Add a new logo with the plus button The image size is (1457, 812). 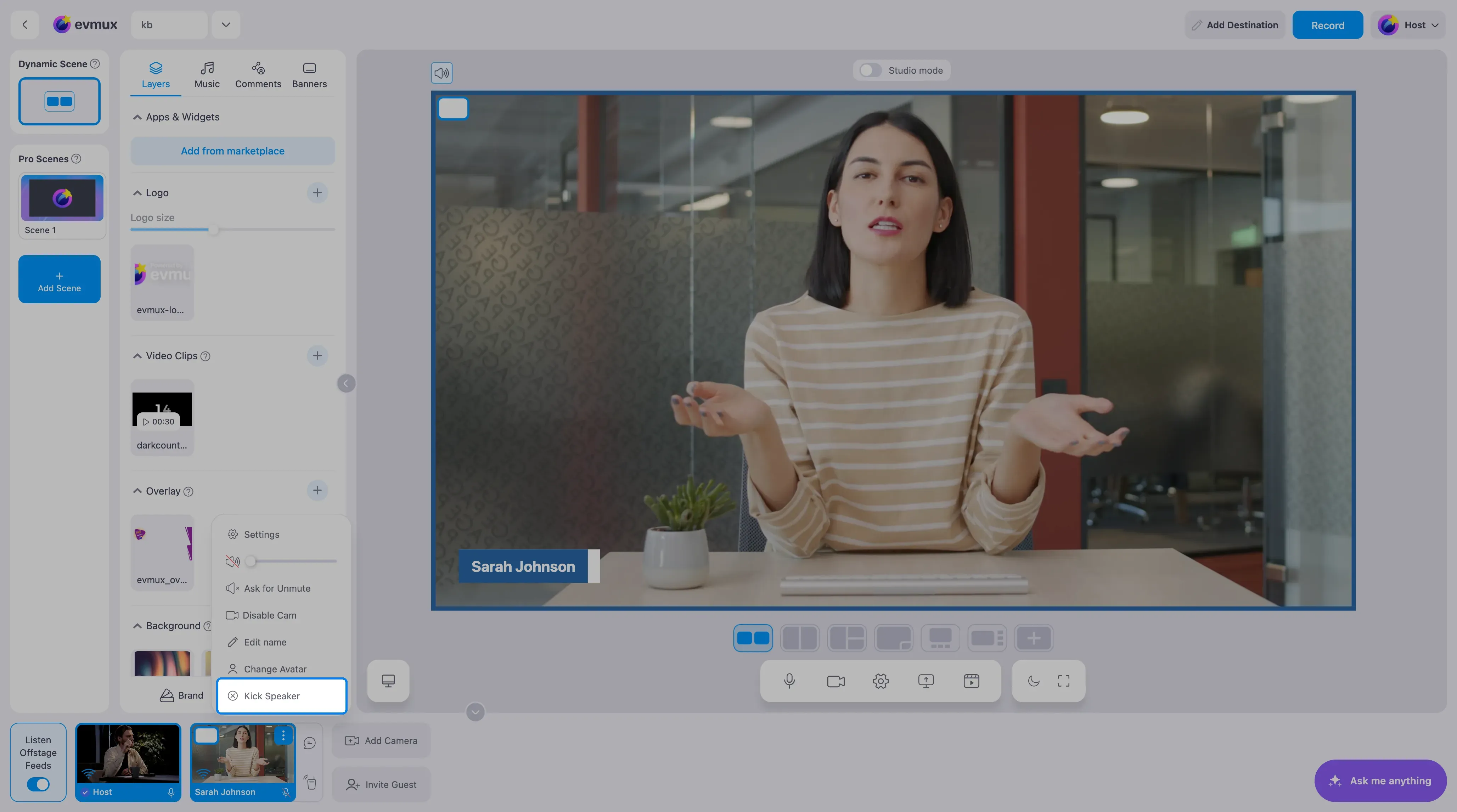(317, 193)
